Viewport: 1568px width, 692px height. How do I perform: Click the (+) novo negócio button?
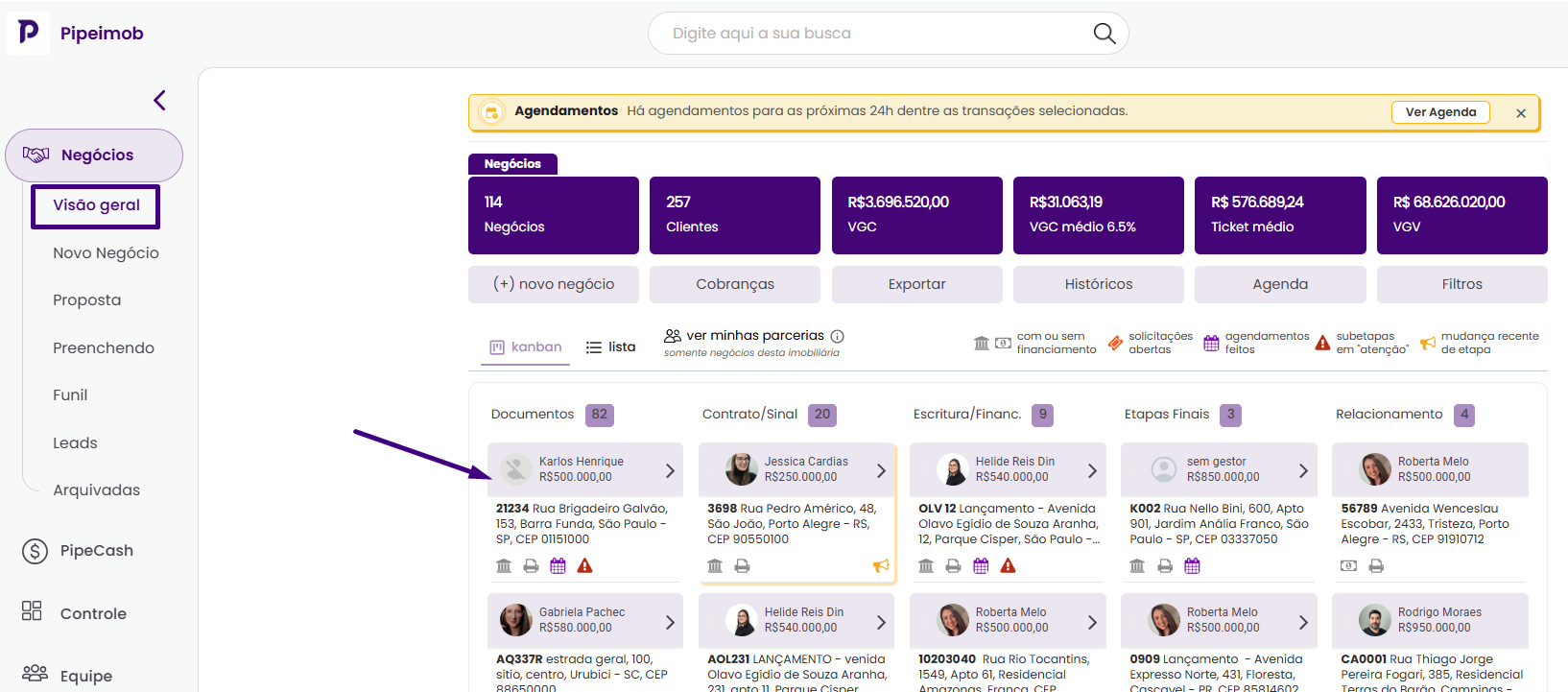(554, 284)
